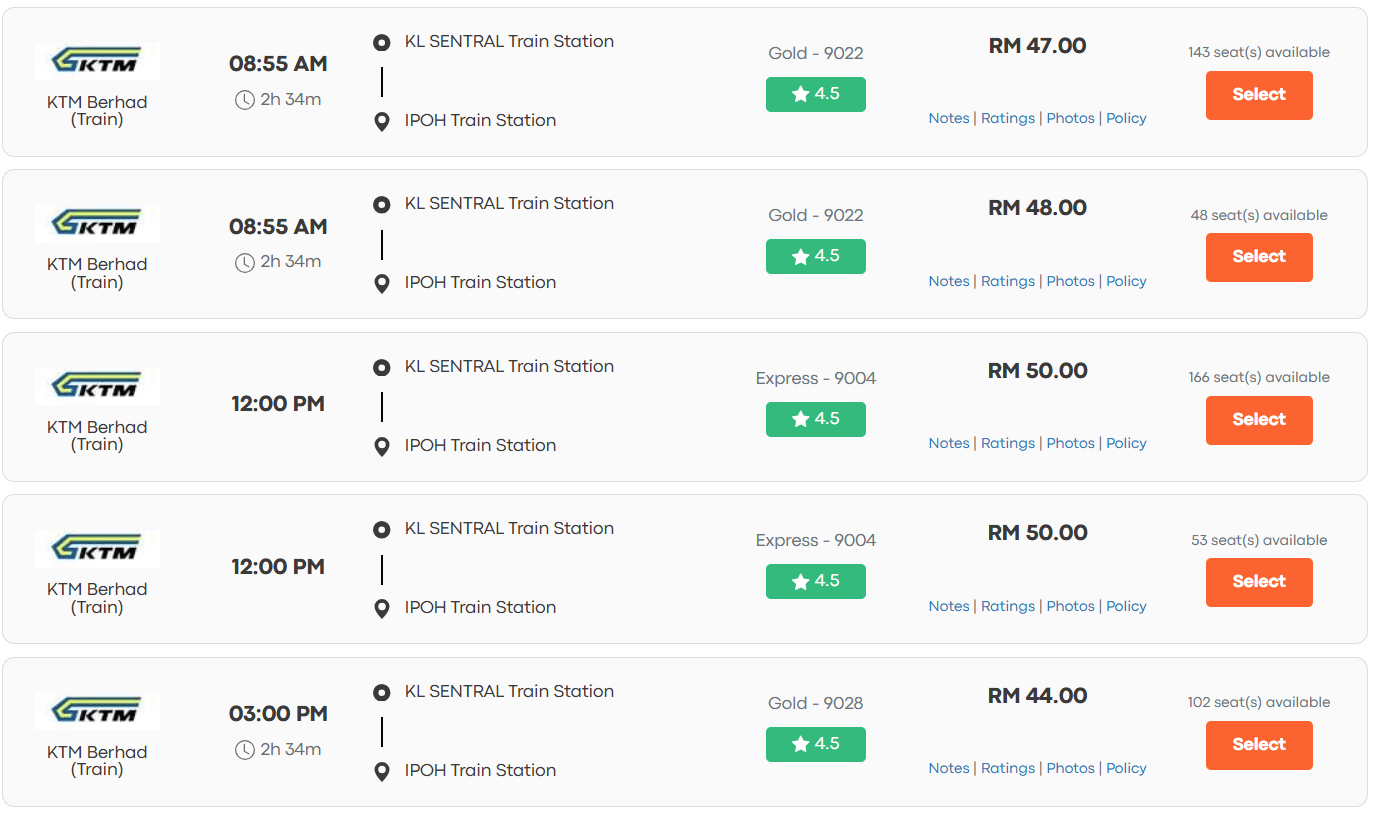Open Policy for 53-seat Express train
1375x816 pixels.
tap(1126, 606)
